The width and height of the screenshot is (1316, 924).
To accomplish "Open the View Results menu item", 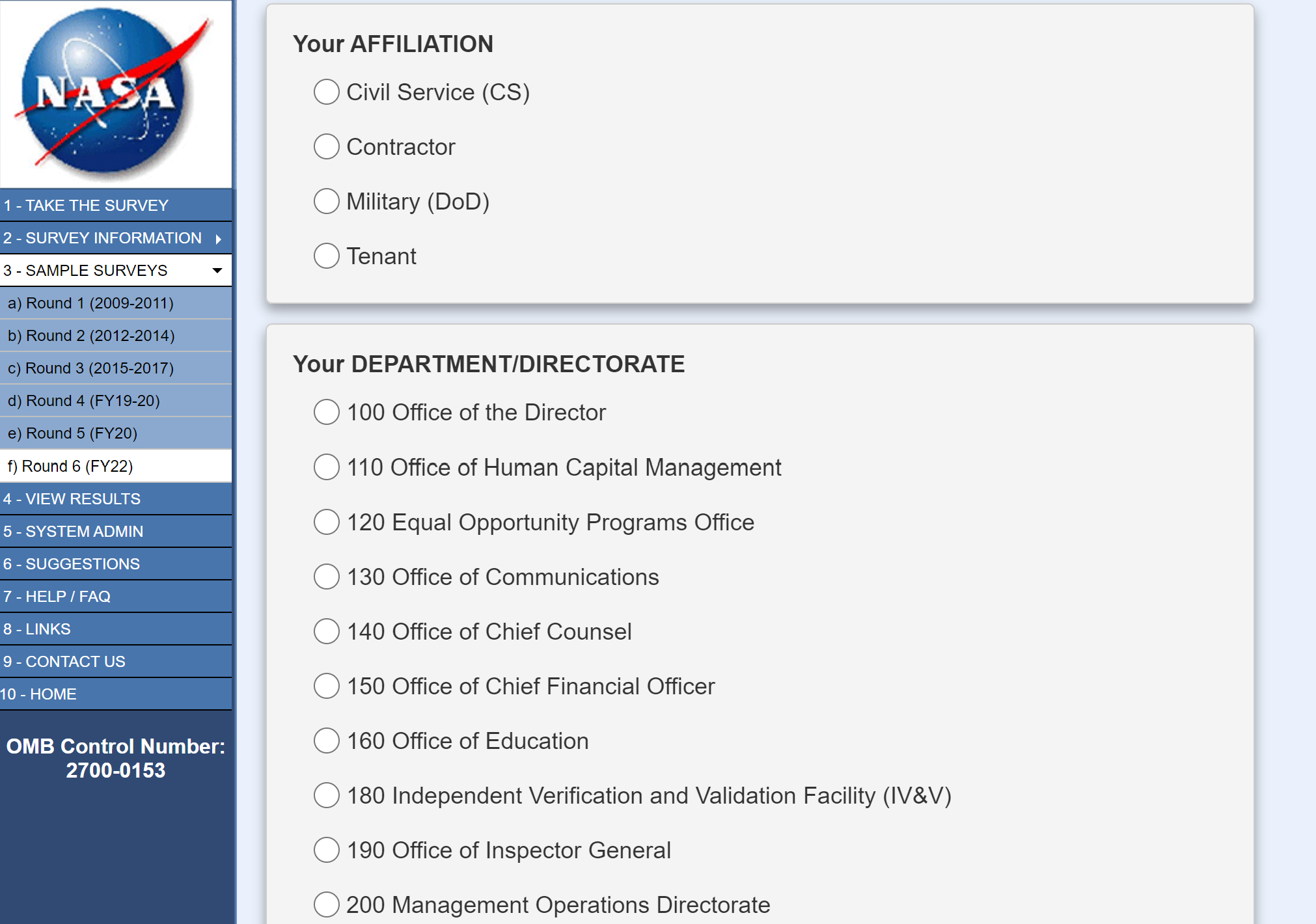I will [72, 499].
